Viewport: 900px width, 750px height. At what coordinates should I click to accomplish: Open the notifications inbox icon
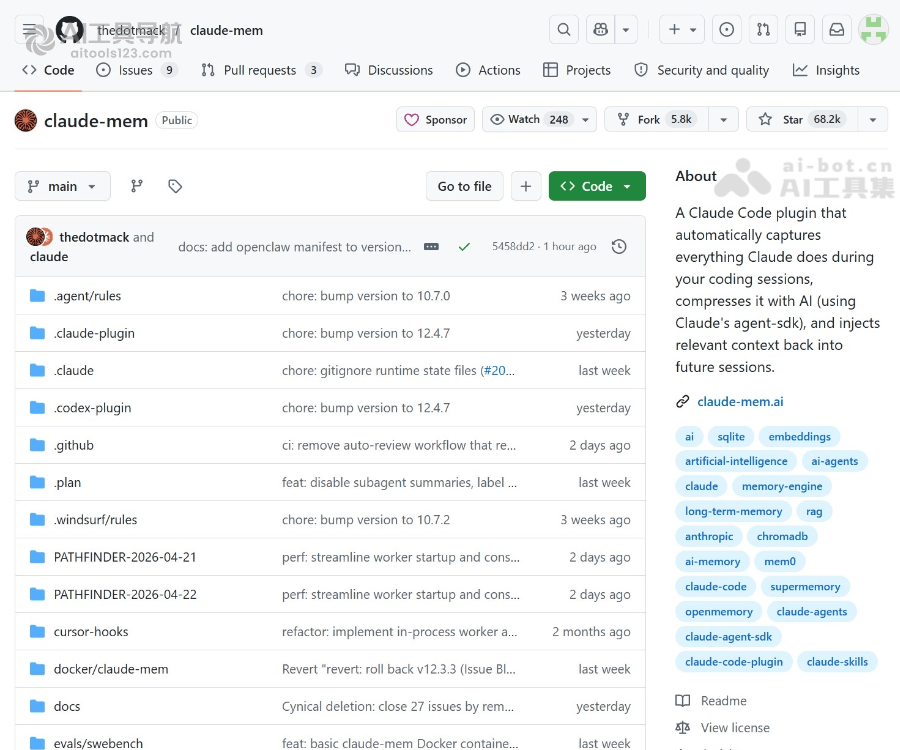[x=837, y=29]
